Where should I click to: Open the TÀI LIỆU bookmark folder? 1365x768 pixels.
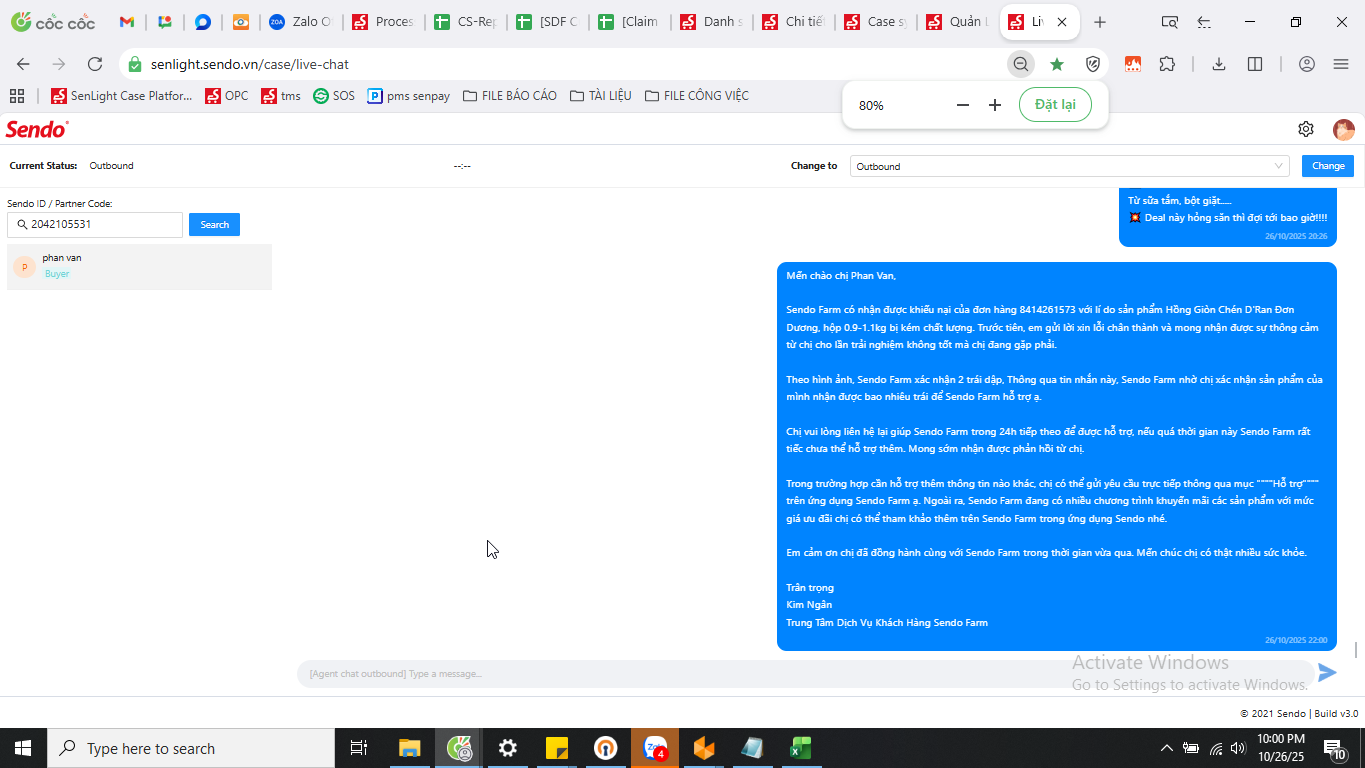point(601,96)
